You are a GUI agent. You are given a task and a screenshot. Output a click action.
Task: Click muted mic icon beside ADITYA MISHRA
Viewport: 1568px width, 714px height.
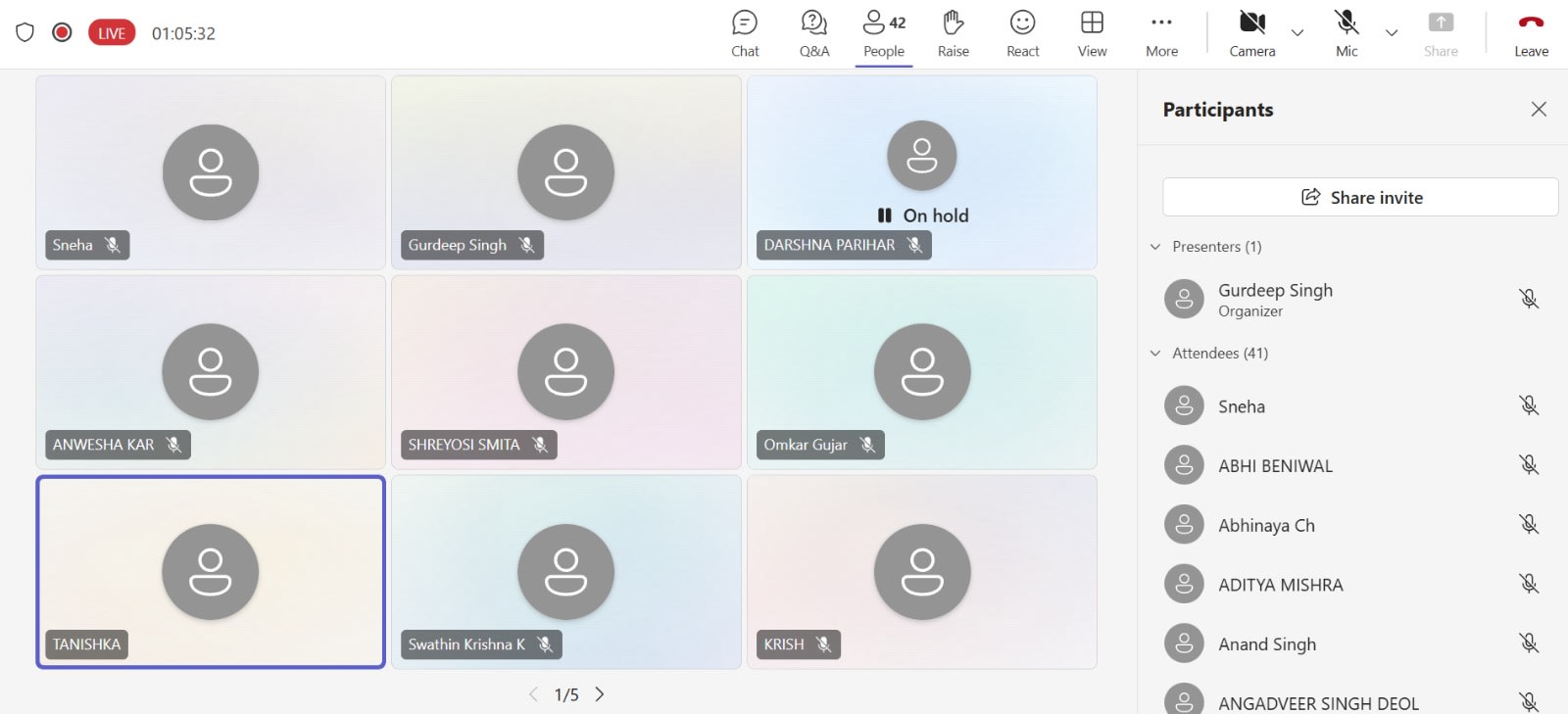pyautogui.click(x=1529, y=584)
